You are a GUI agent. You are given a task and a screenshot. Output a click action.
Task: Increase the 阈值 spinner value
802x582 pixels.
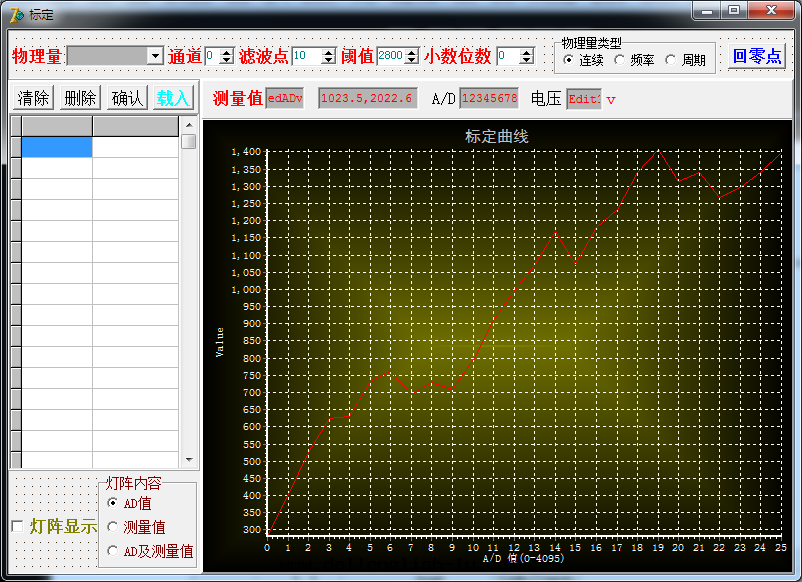(411, 52)
